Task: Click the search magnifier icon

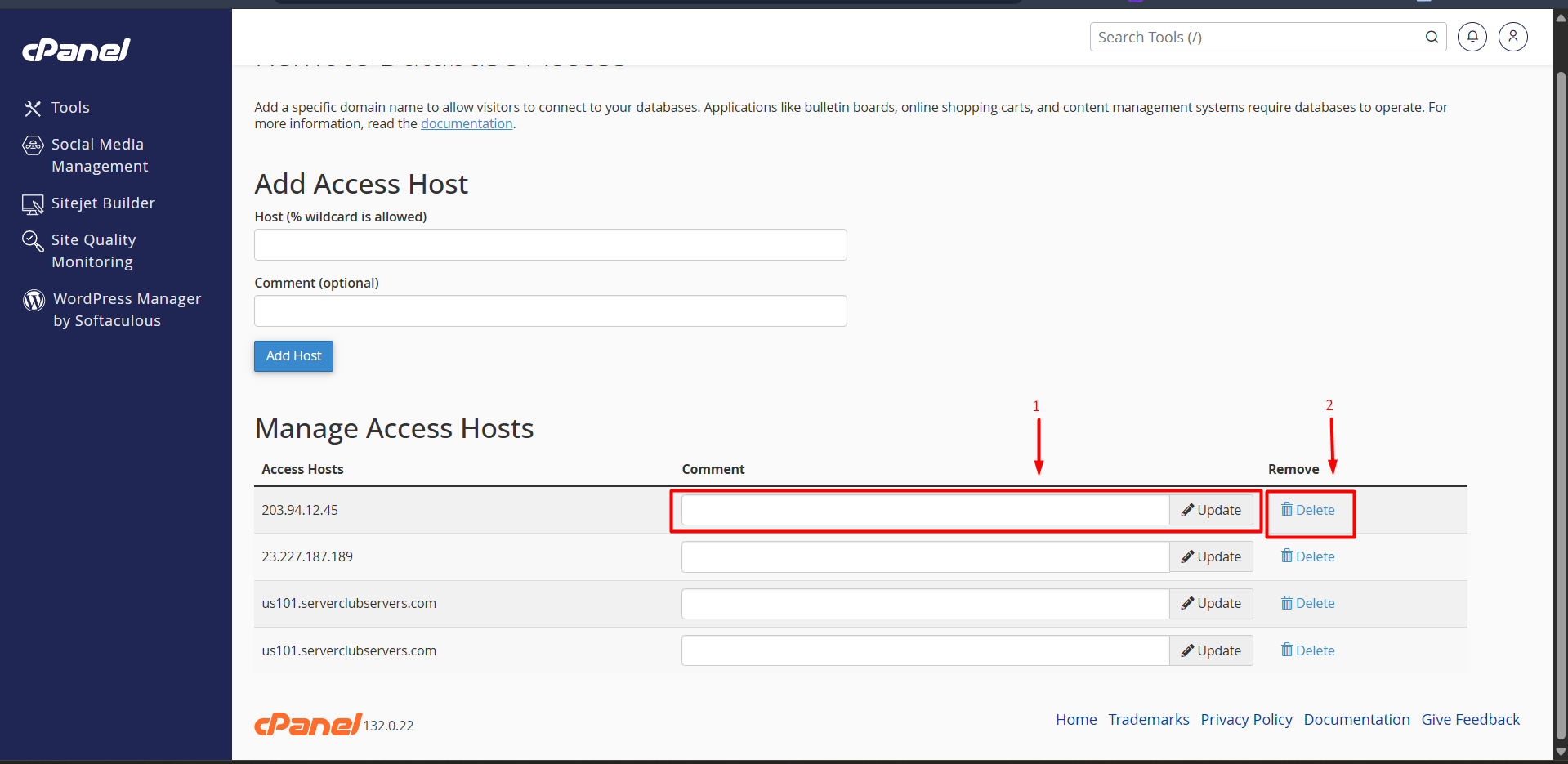Action: coord(1432,37)
